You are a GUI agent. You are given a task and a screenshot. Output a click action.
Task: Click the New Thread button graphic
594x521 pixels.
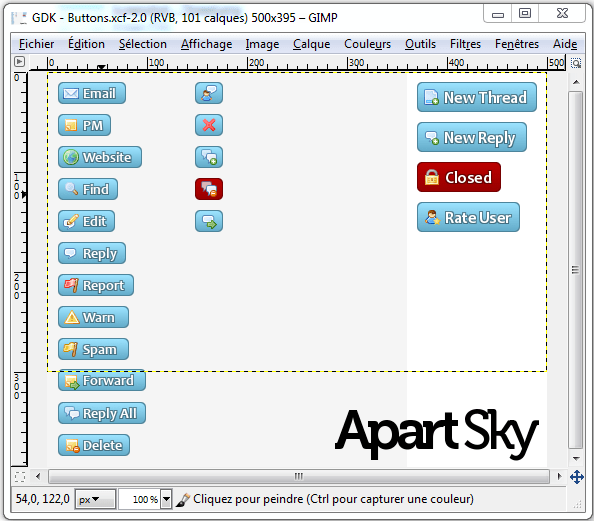[x=477, y=97]
